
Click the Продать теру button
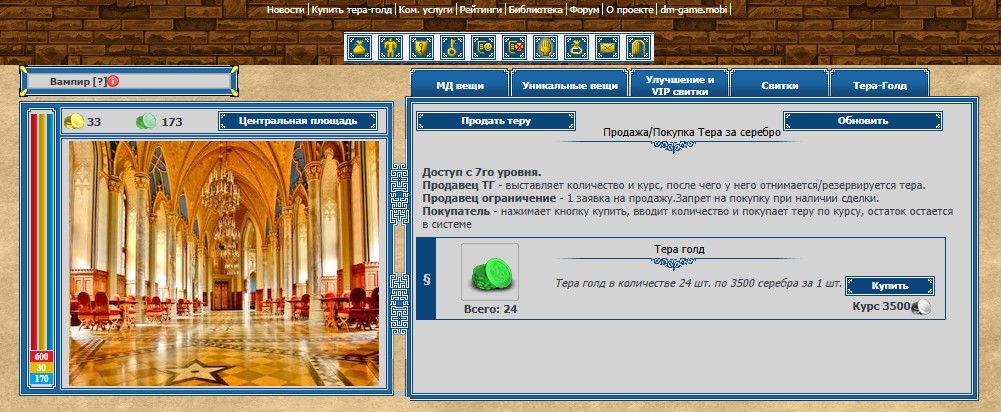tap(496, 121)
